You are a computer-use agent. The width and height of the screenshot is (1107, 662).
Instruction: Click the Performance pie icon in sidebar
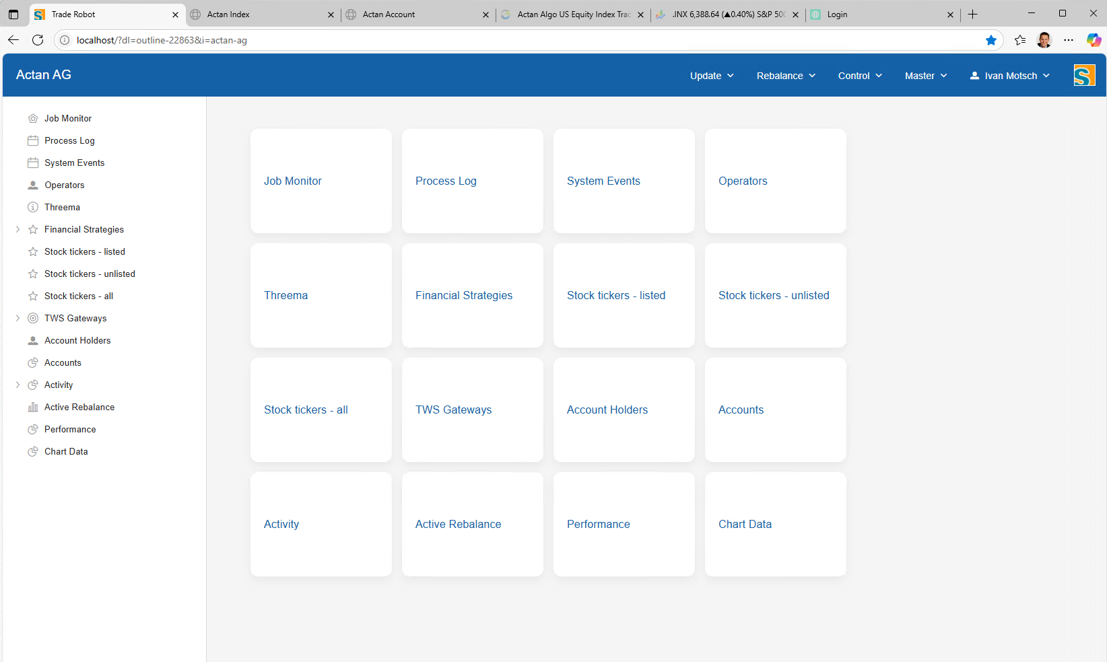[x=32, y=430]
